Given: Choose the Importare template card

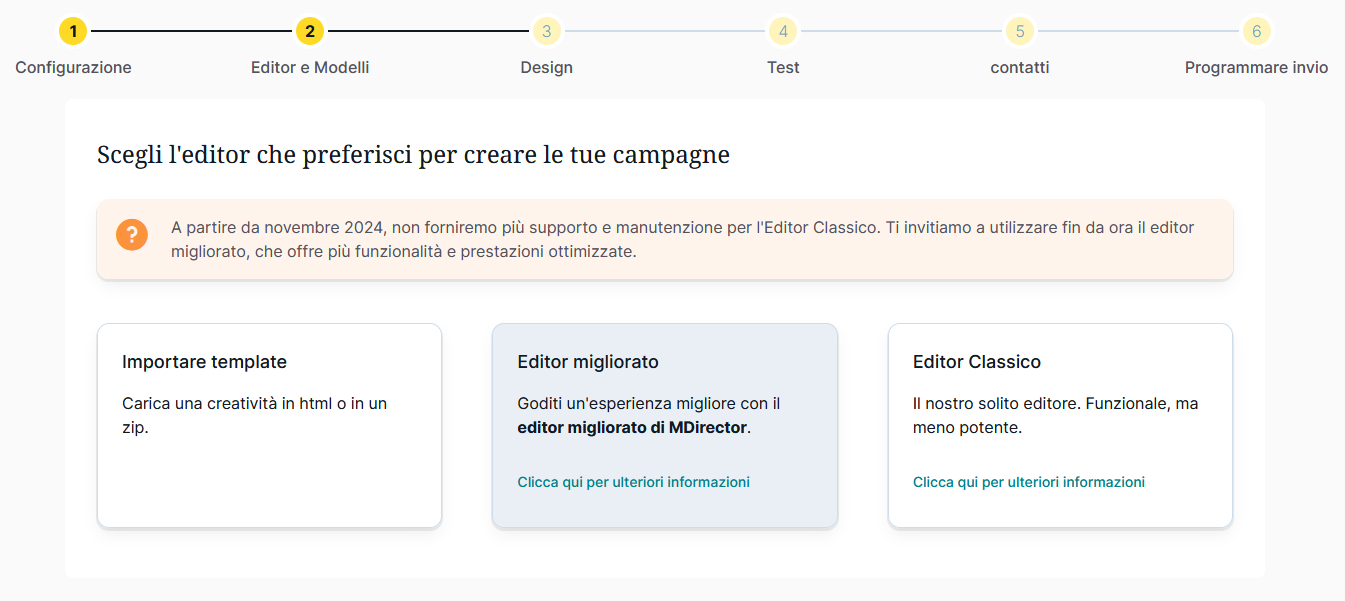Looking at the screenshot, I should click(x=269, y=425).
